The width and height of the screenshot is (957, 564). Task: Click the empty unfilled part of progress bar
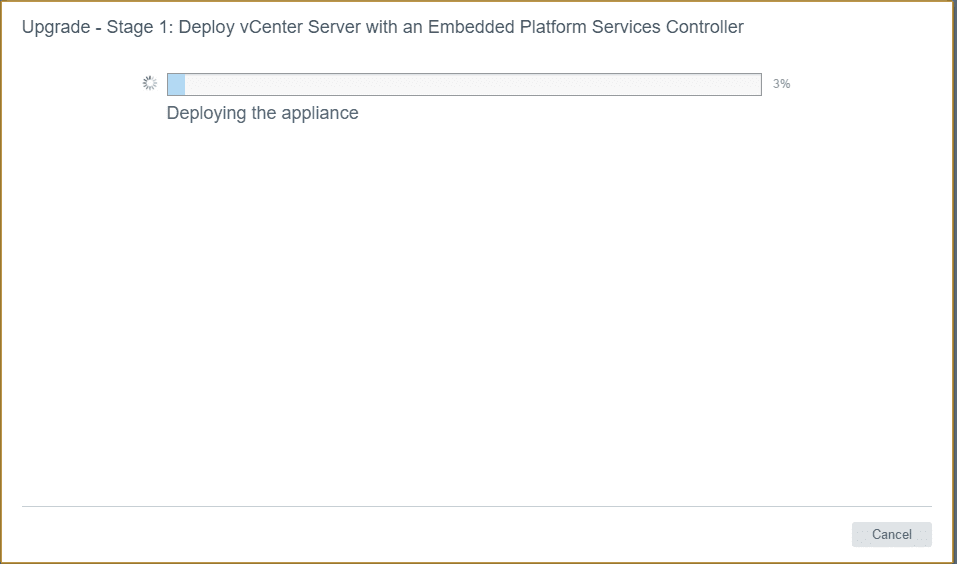(x=470, y=84)
